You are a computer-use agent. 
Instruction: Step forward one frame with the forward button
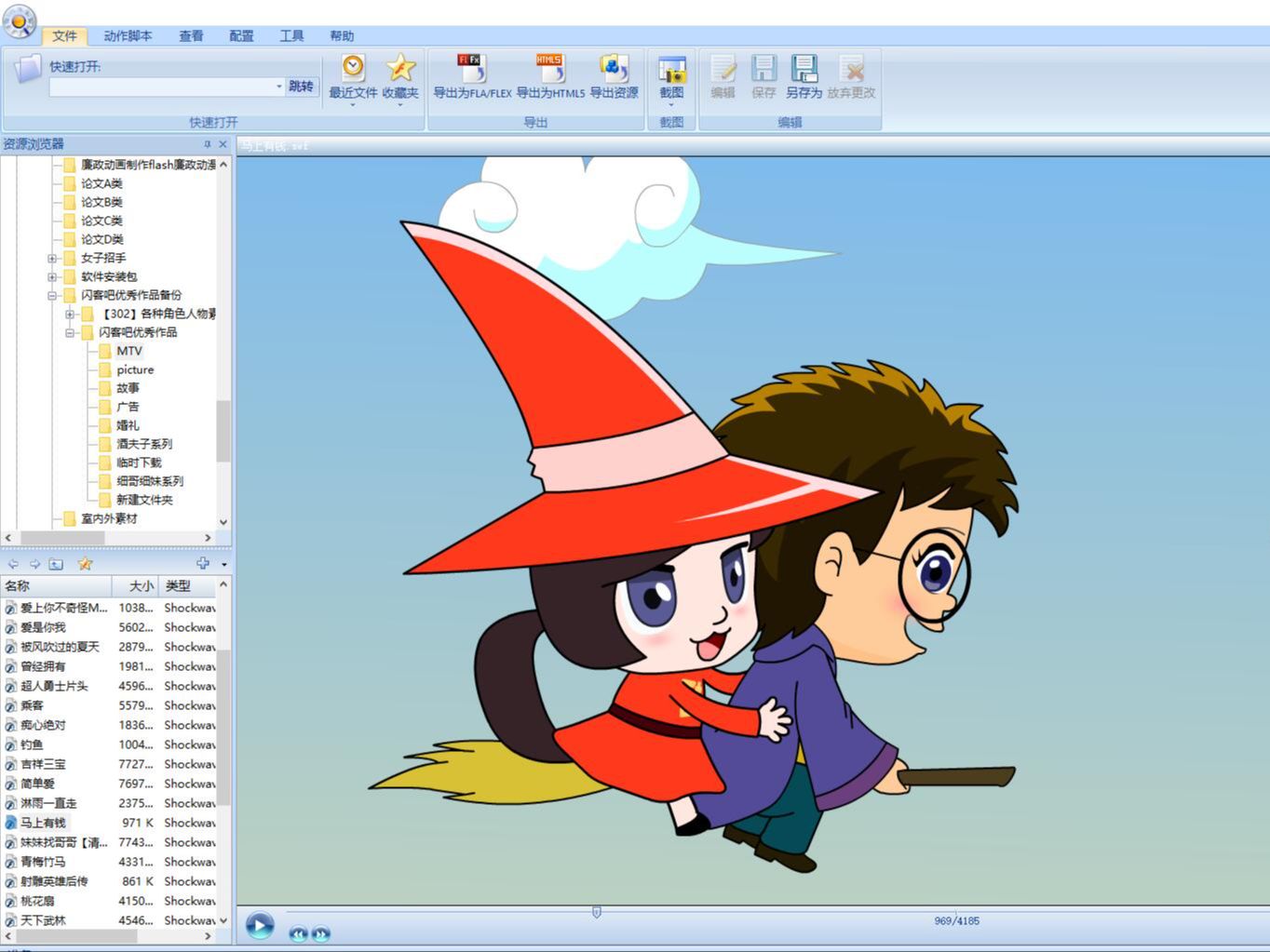[x=320, y=933]
